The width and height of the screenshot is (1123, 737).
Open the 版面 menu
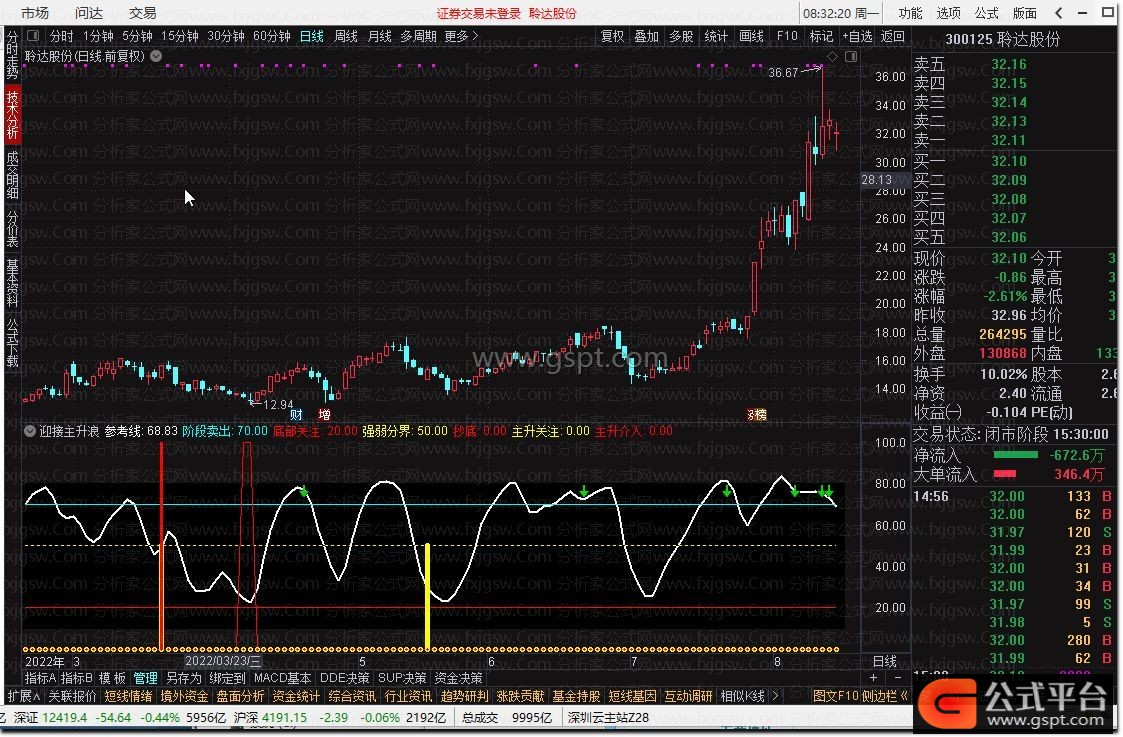pyautogui.click(x=1024, y=13)
